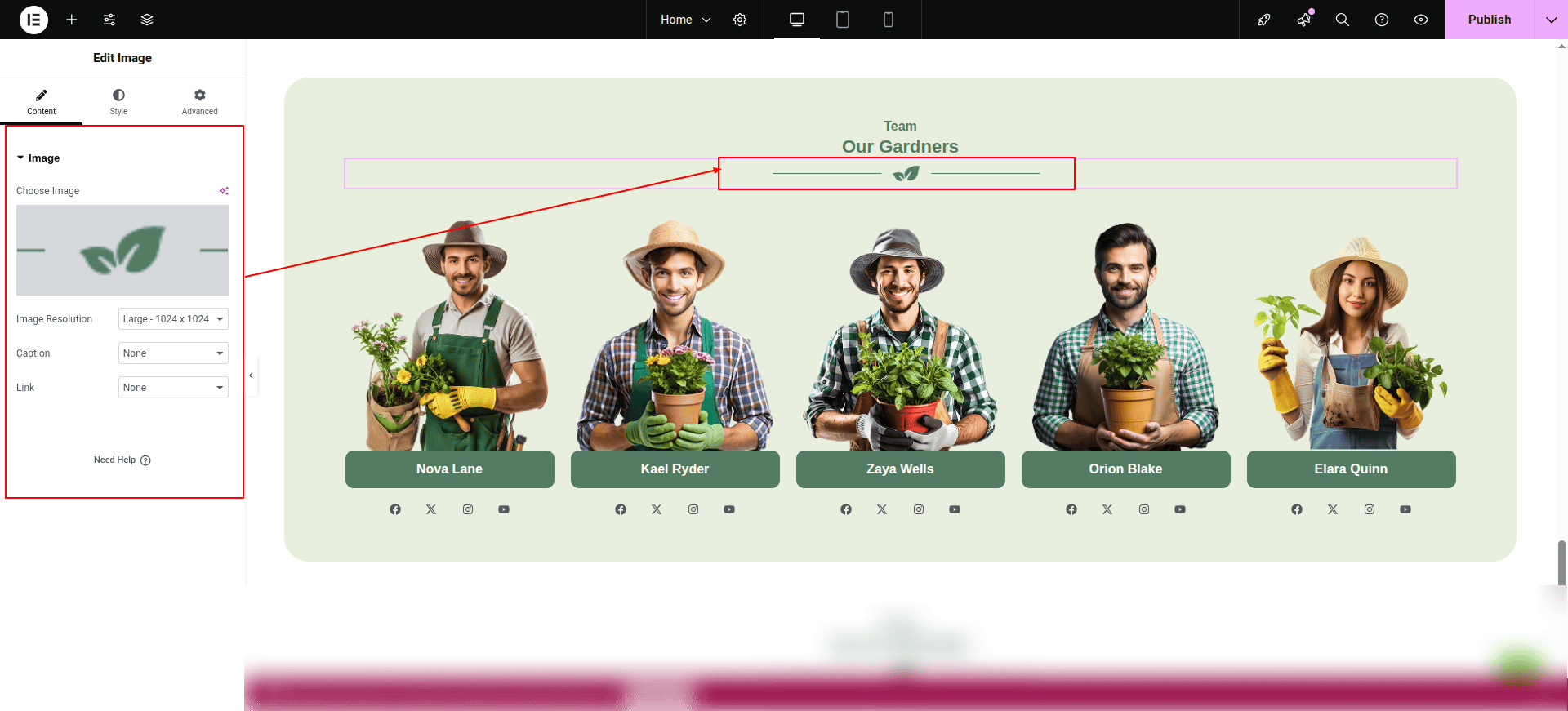
Task: Switch to tablet device view
Action: point(843,20)
